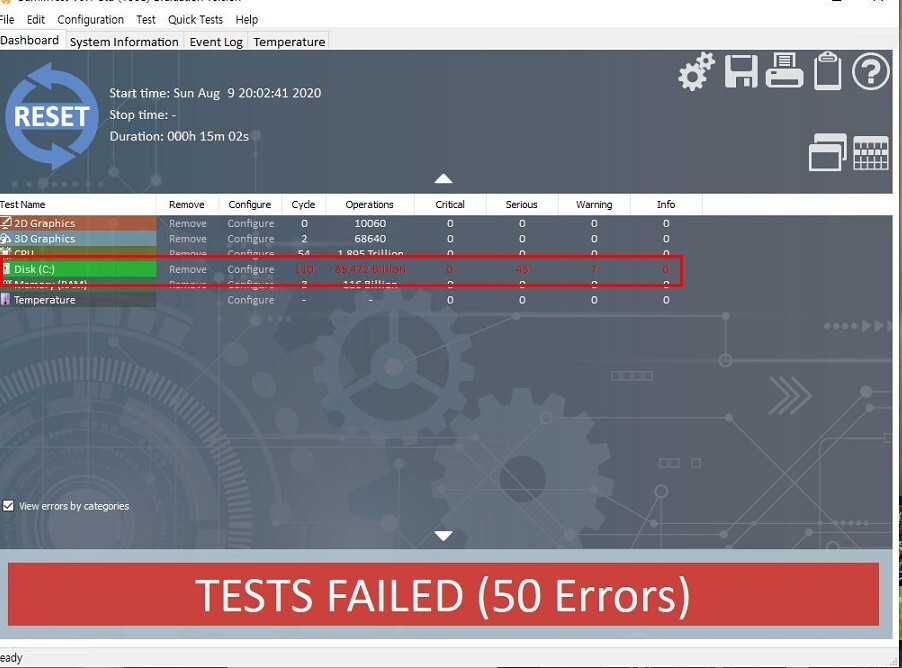Click the Duration 000h 15m 02s text

tap(179, 136)
